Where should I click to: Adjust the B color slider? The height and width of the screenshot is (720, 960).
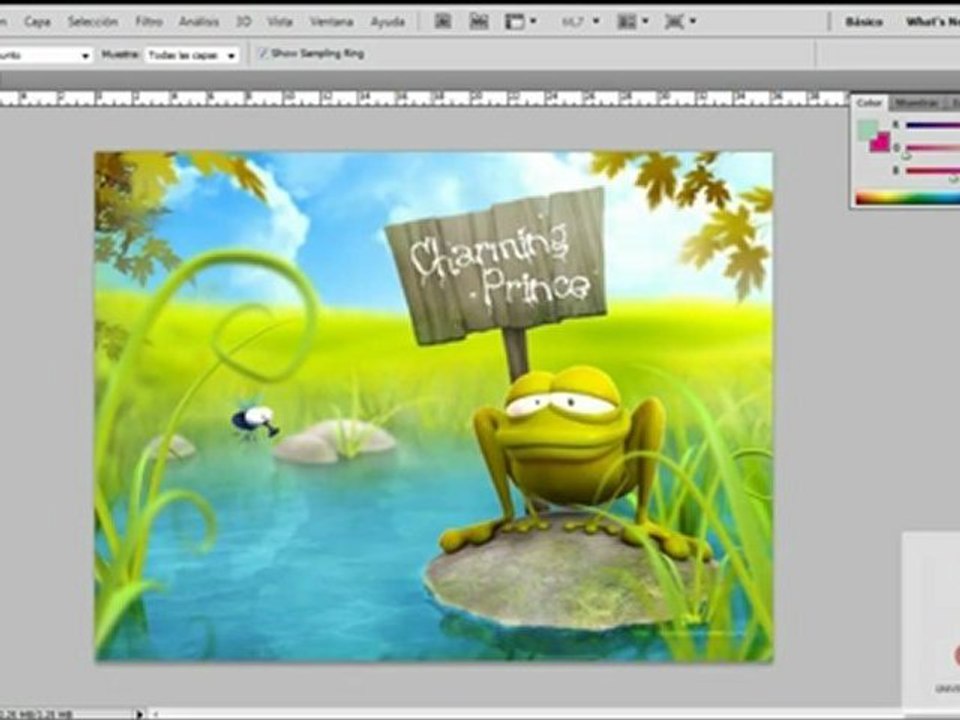[932, 171]
